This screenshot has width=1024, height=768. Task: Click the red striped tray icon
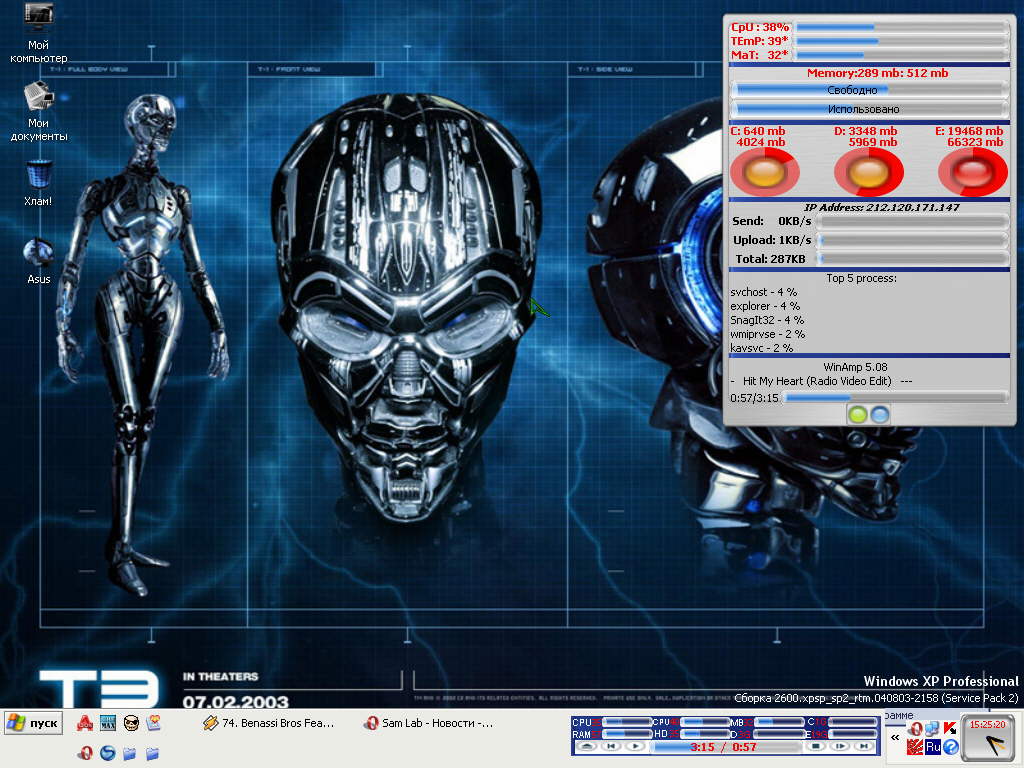(916, 746)
